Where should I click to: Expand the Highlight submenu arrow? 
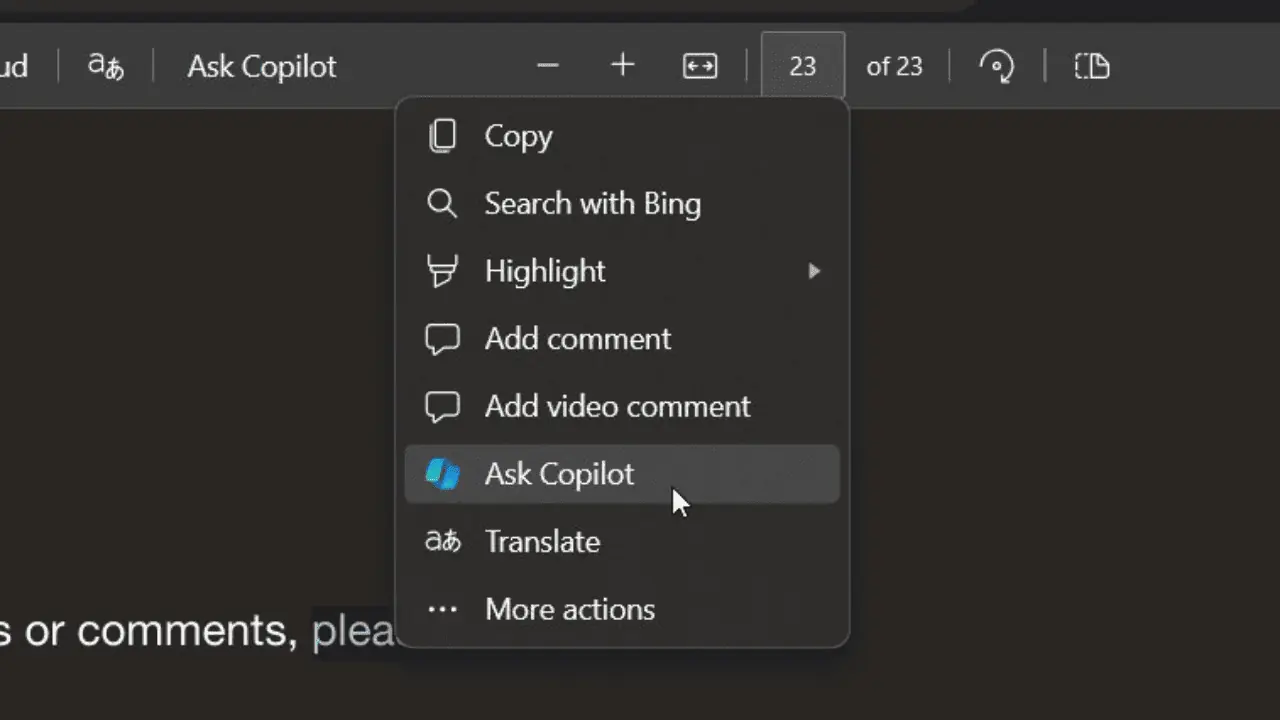(x=814, y=271)
